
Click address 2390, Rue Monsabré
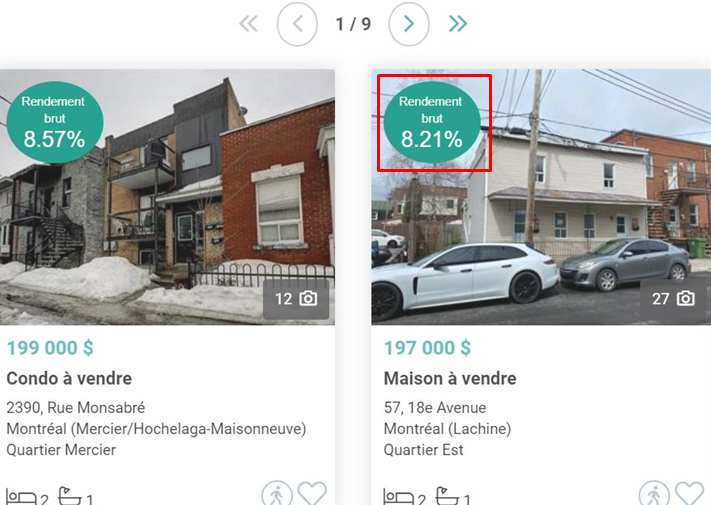tap(76, 408)
